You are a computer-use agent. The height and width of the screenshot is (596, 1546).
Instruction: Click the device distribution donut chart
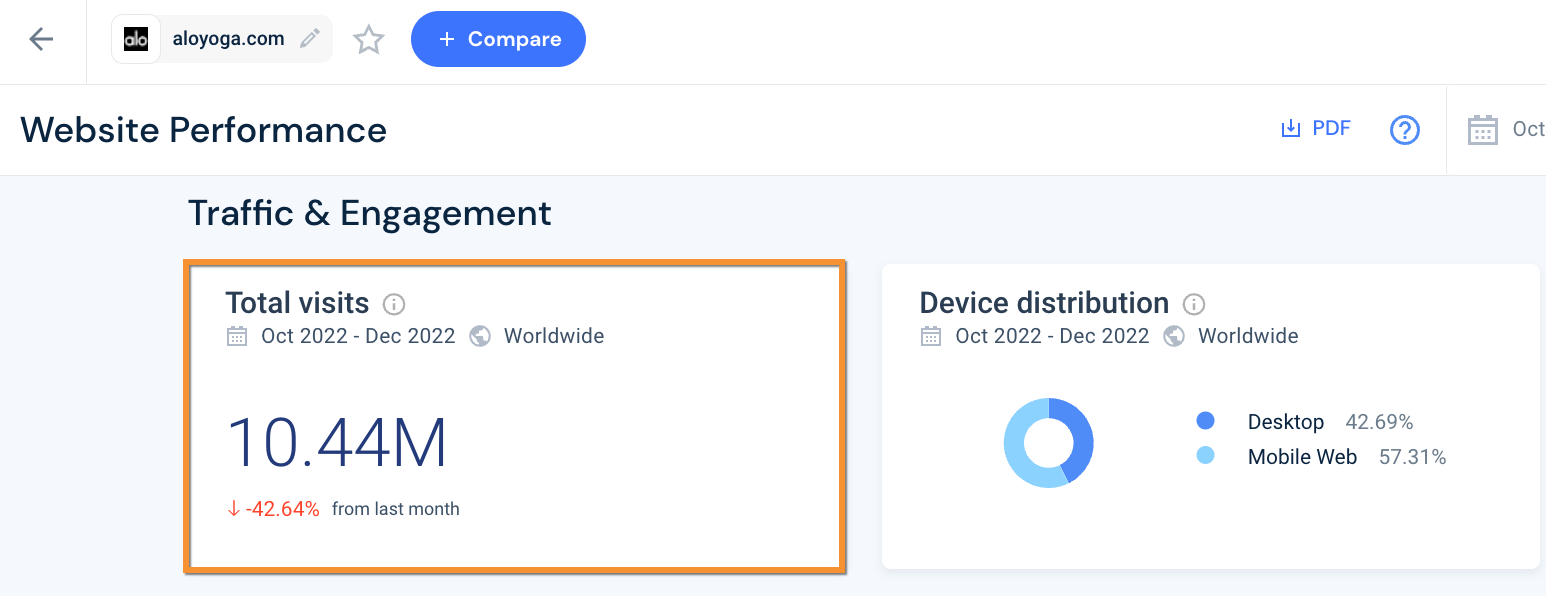1049,443
